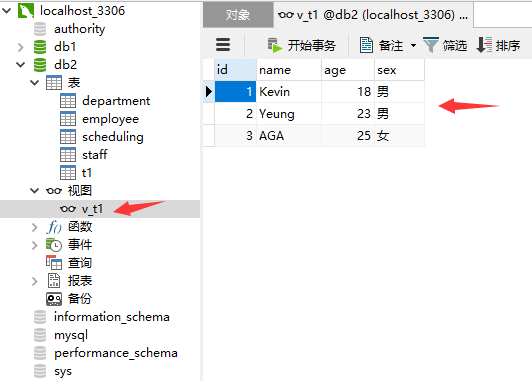
Task: Expand the db1 database node
Action: pos(21,47)
